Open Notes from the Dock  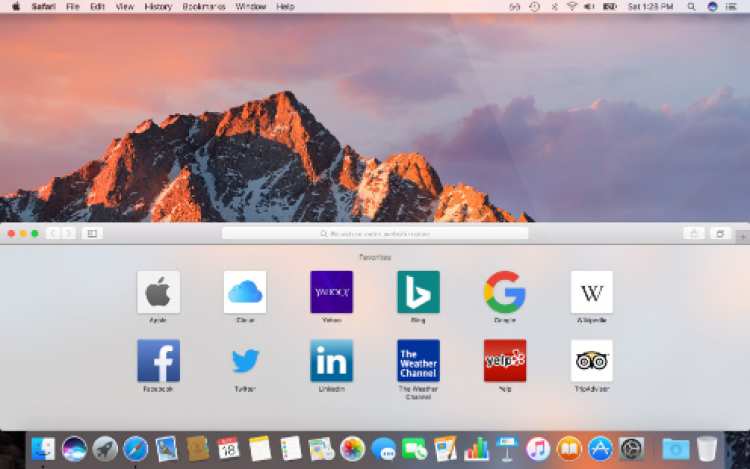(x=260, y=449)
